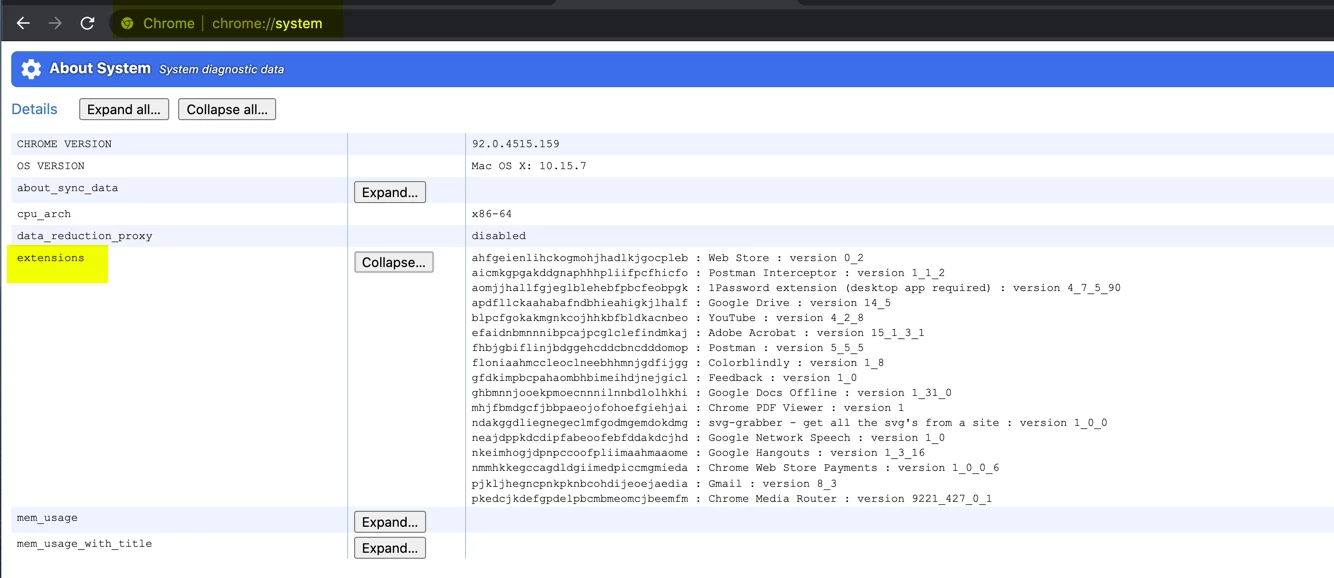The height and width of the screenshot is (578, 1334).
Task: Expand the mem_usage row
Action: [390, 522]
